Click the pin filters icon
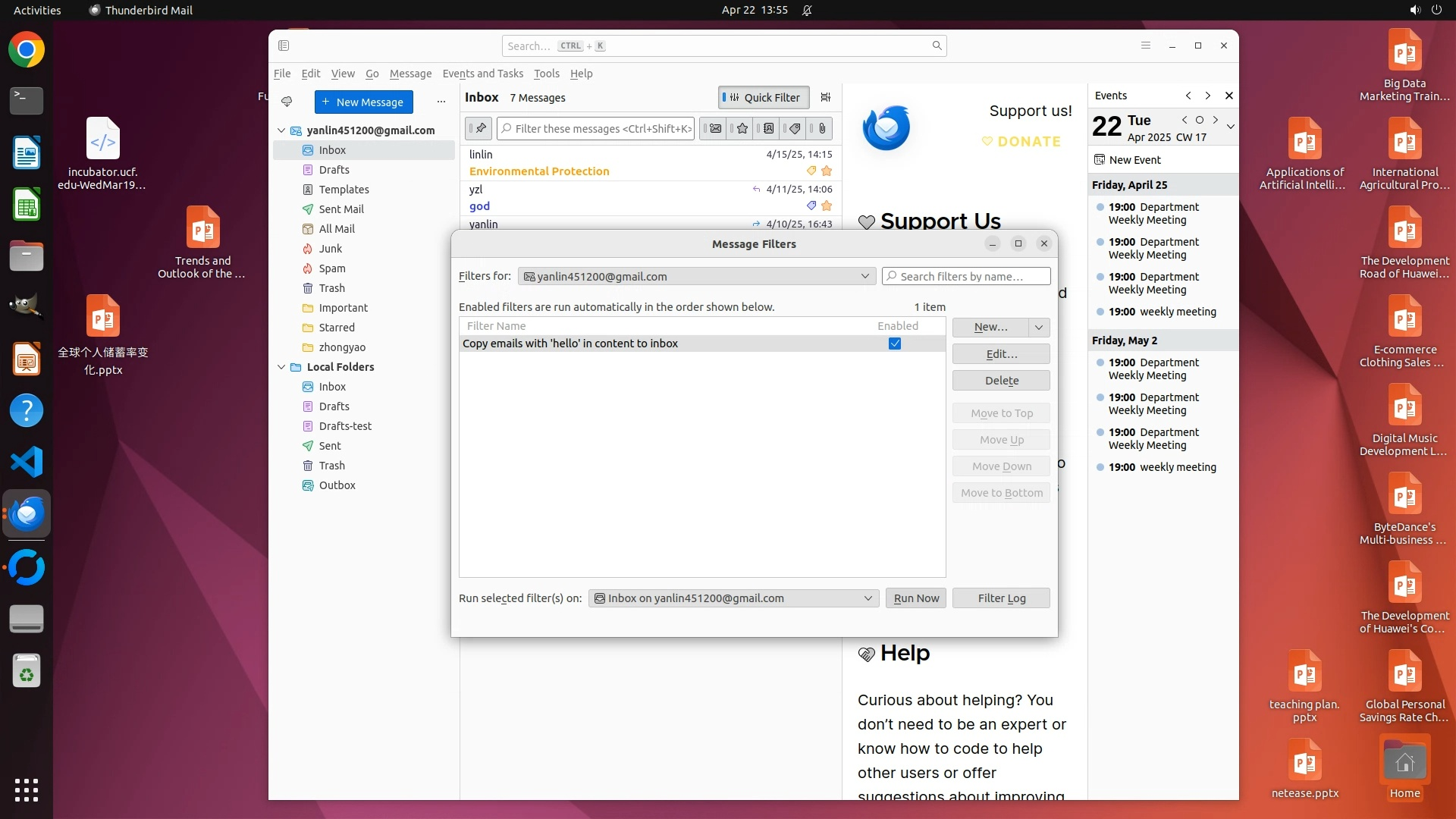The image size is (1456, 819). click(x=479, y=129)
